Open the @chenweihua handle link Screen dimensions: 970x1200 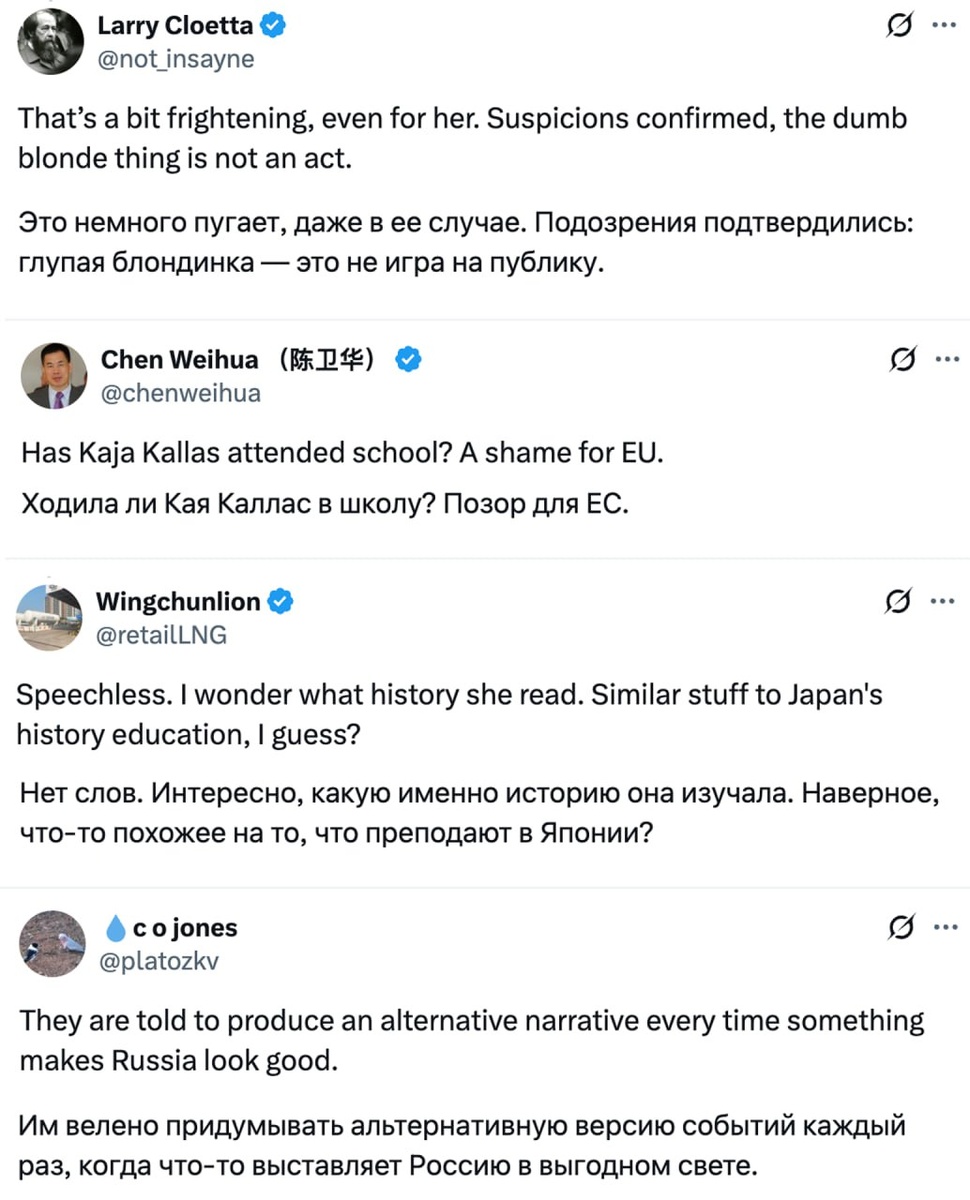pos(181,393)
